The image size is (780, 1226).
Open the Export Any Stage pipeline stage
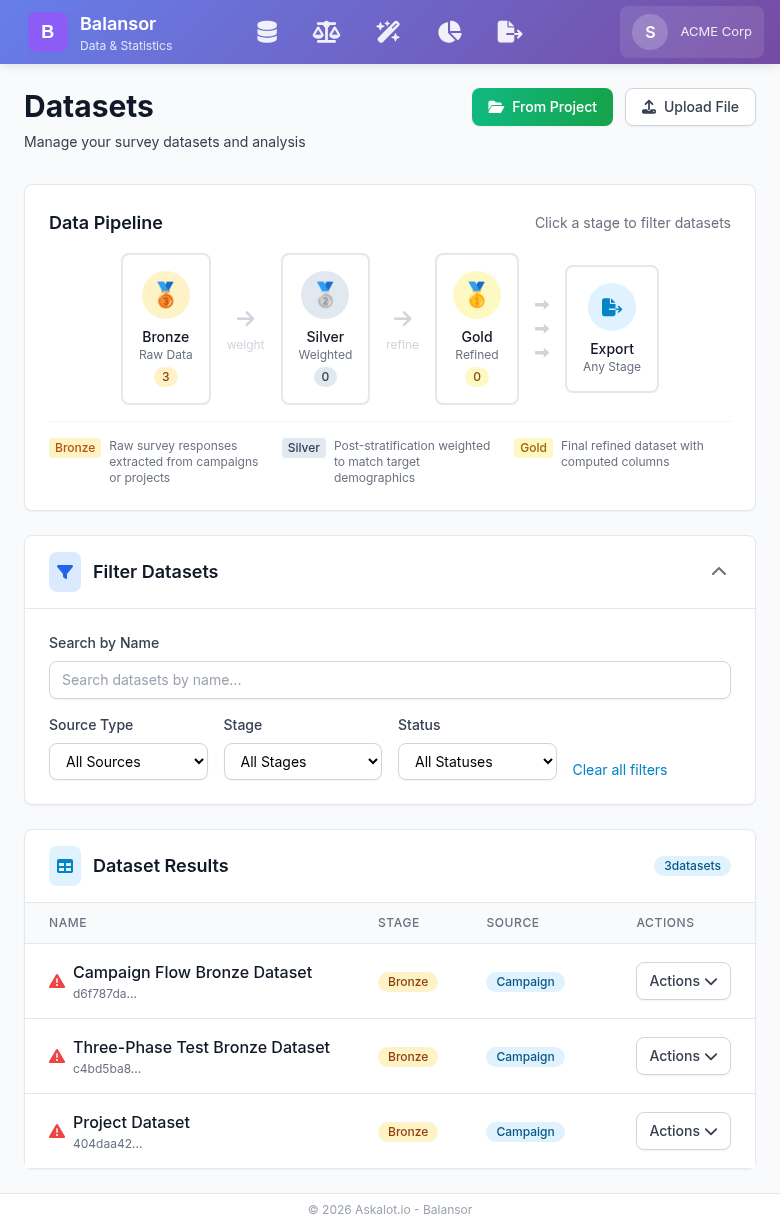coord(612,328)
